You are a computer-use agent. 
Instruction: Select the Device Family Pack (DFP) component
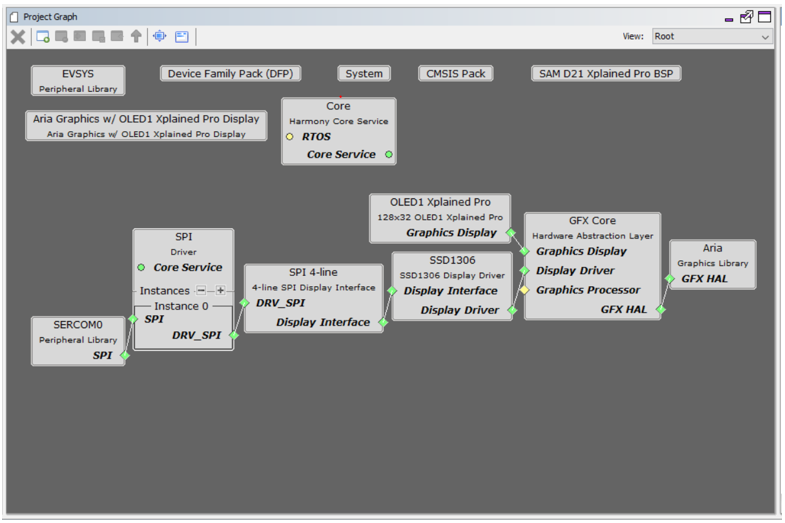(x=230, y=74)
